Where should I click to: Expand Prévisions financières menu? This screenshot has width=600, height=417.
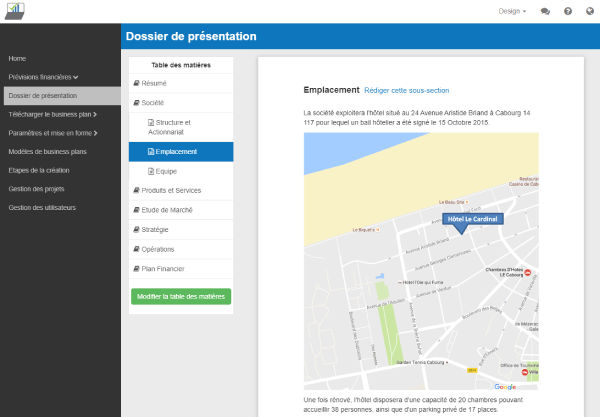click(x=43, y=77)
